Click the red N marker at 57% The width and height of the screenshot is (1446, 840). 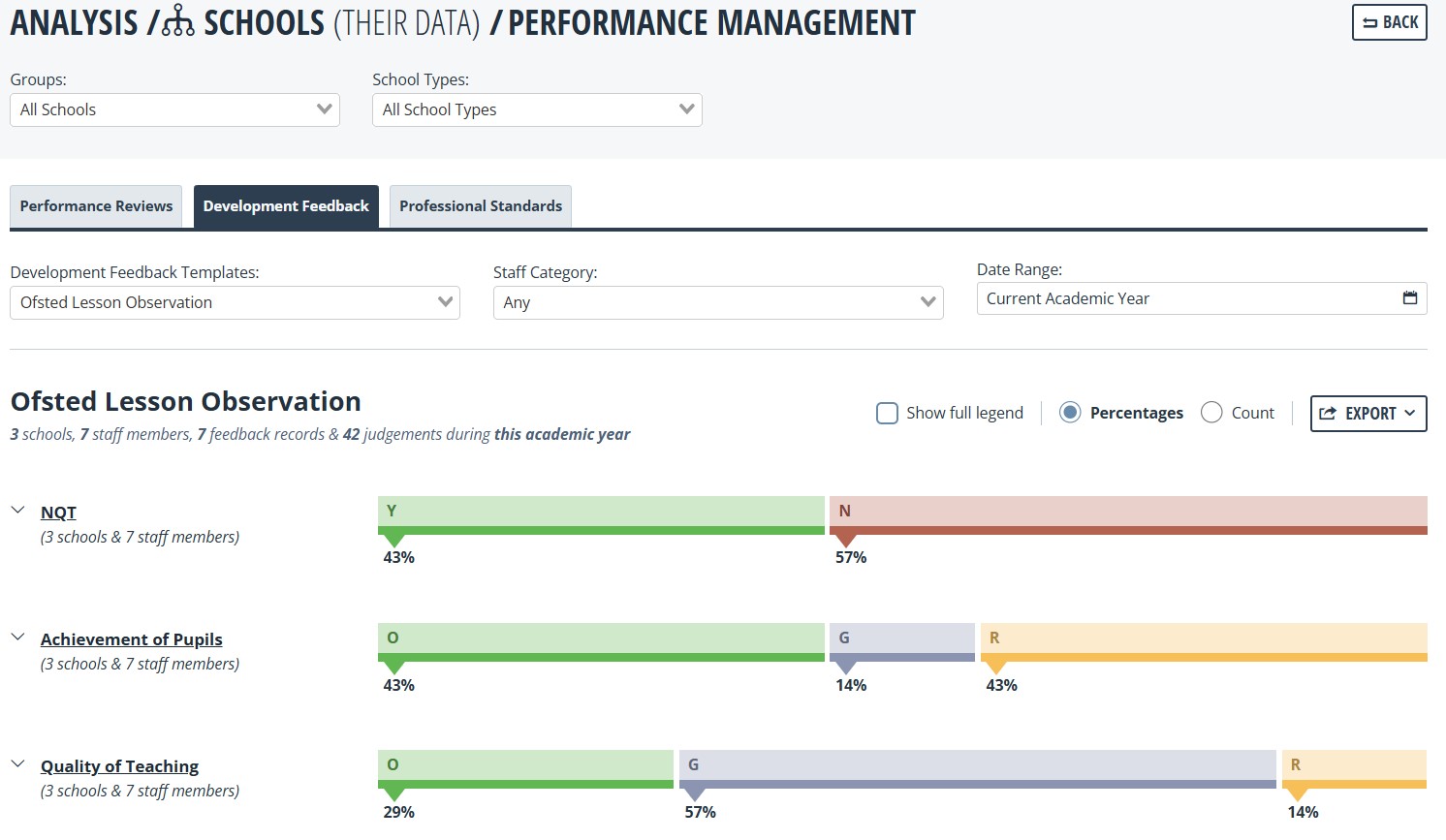point(845,540)
